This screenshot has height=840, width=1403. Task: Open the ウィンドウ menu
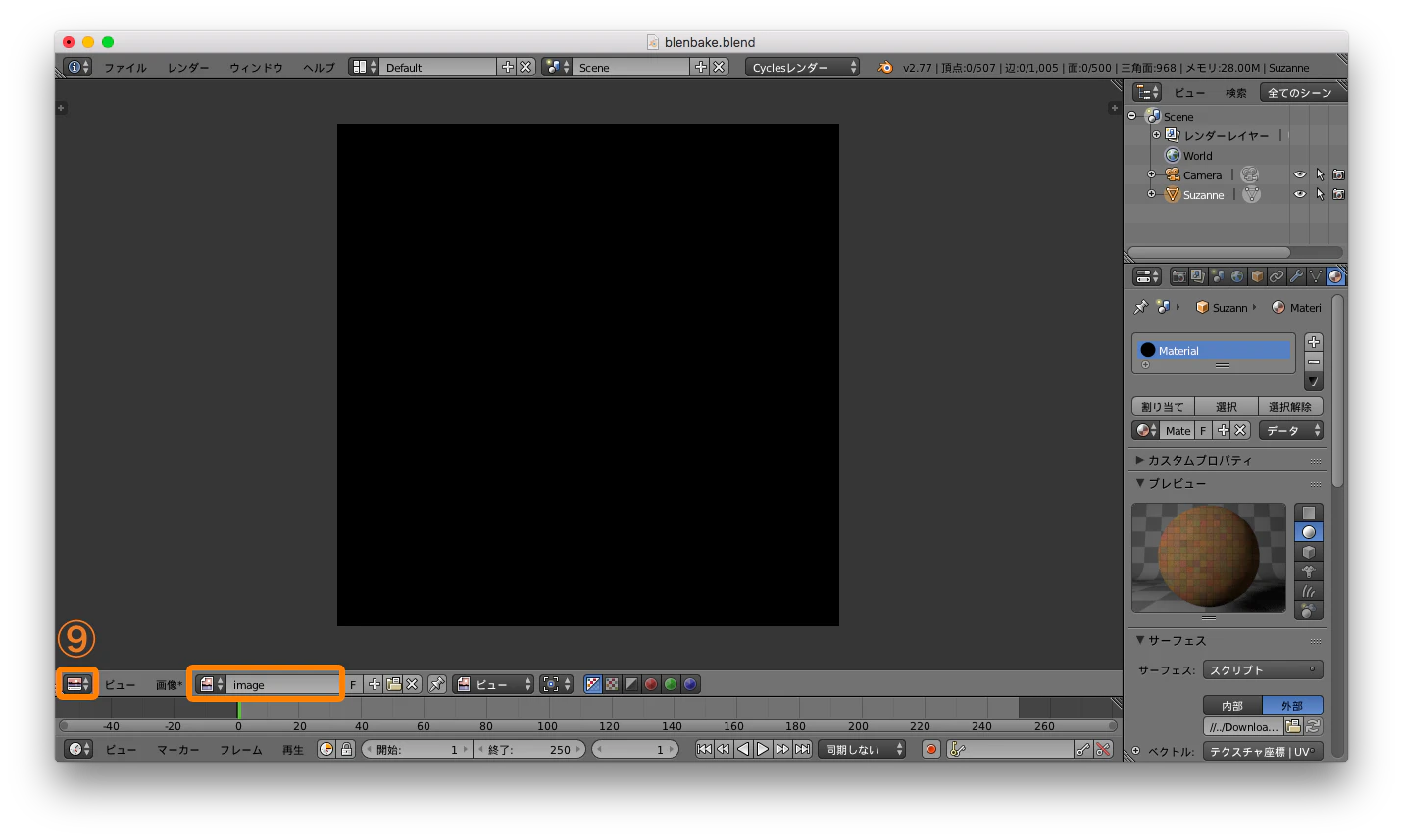(x=256, y=68)
